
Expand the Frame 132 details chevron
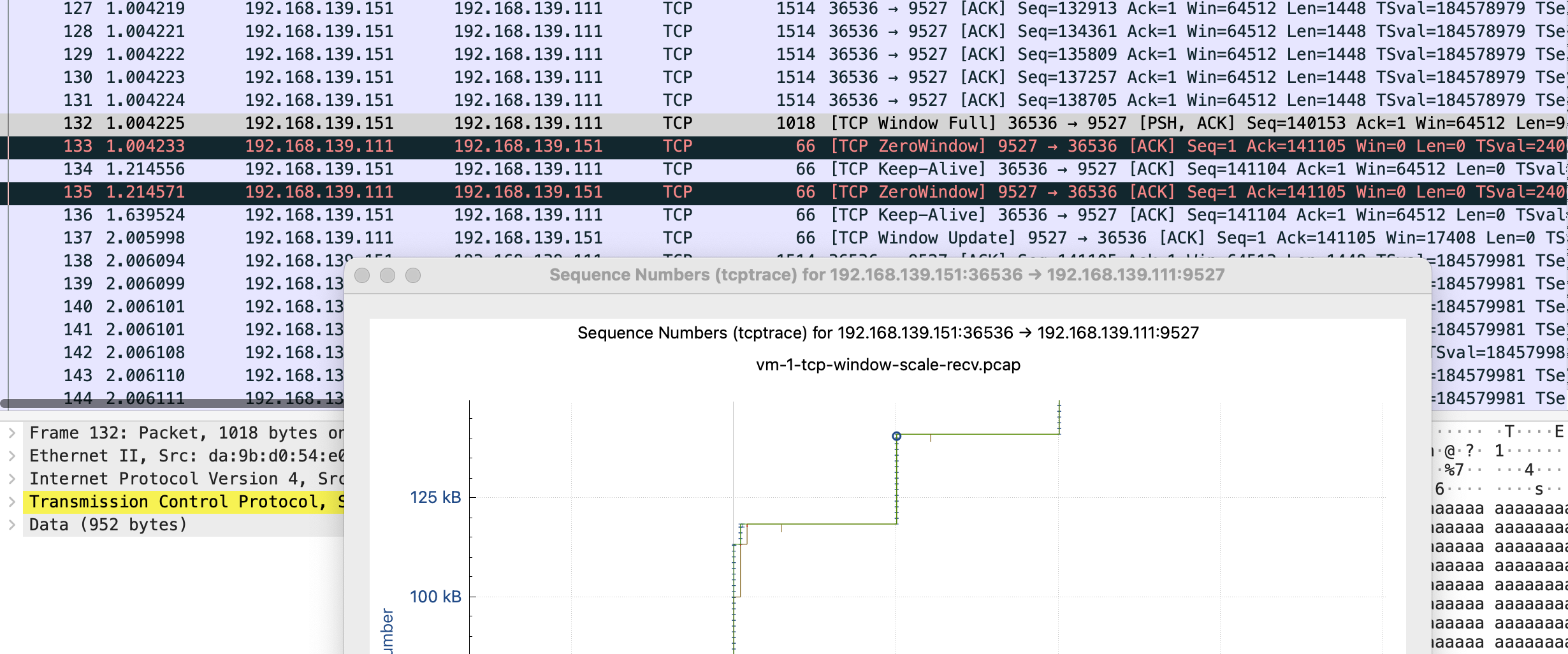click(x=12, y=433)
